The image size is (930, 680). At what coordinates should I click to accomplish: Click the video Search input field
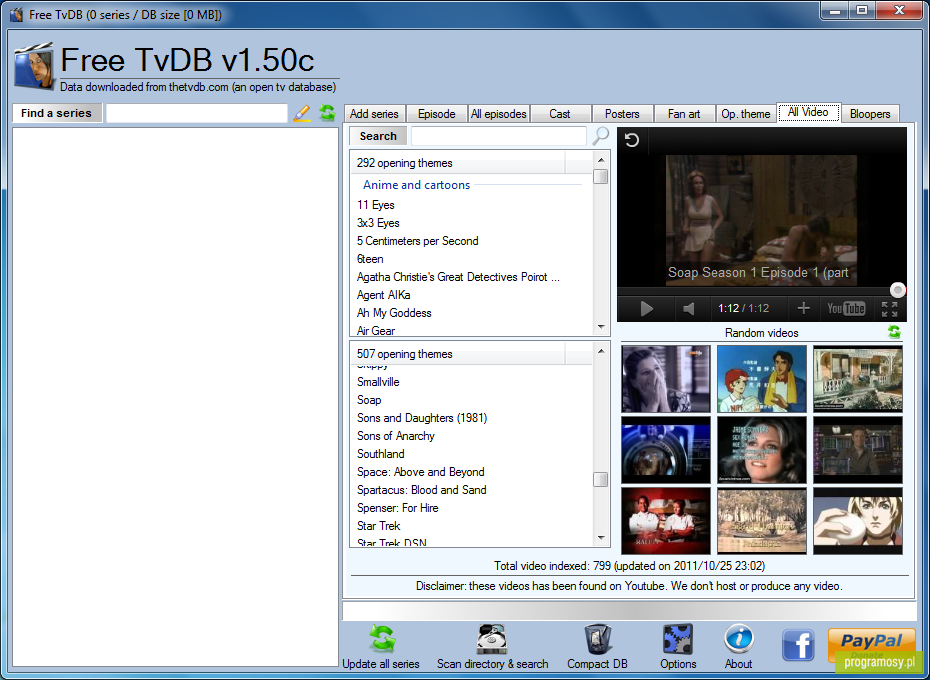499,136
